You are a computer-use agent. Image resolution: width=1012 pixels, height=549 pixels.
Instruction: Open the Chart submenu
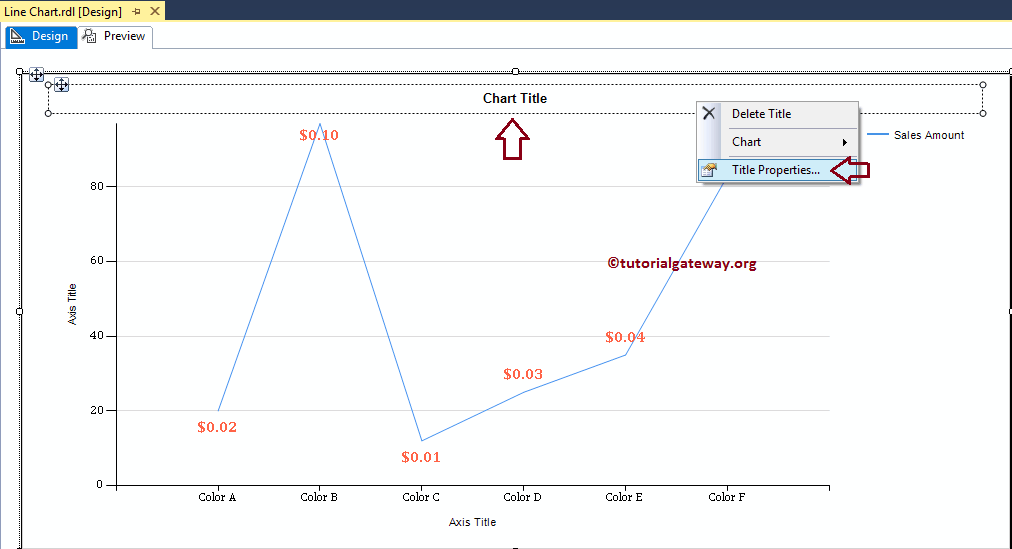[x=778, y=142]
